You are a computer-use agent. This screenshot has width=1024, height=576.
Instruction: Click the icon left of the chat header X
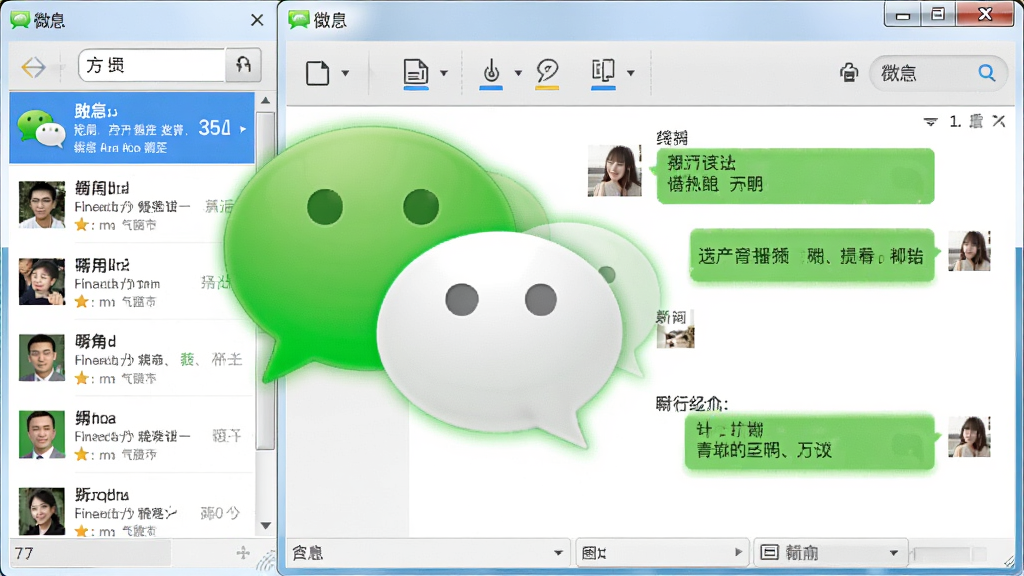[x=976, y=121]
